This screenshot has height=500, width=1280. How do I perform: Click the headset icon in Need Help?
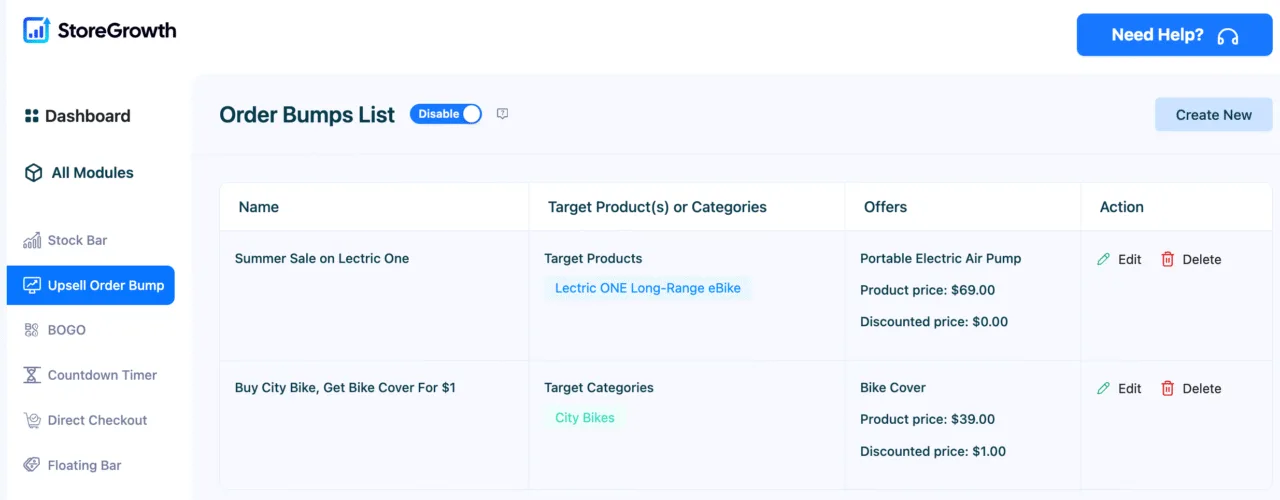[x=1228, y=36]
